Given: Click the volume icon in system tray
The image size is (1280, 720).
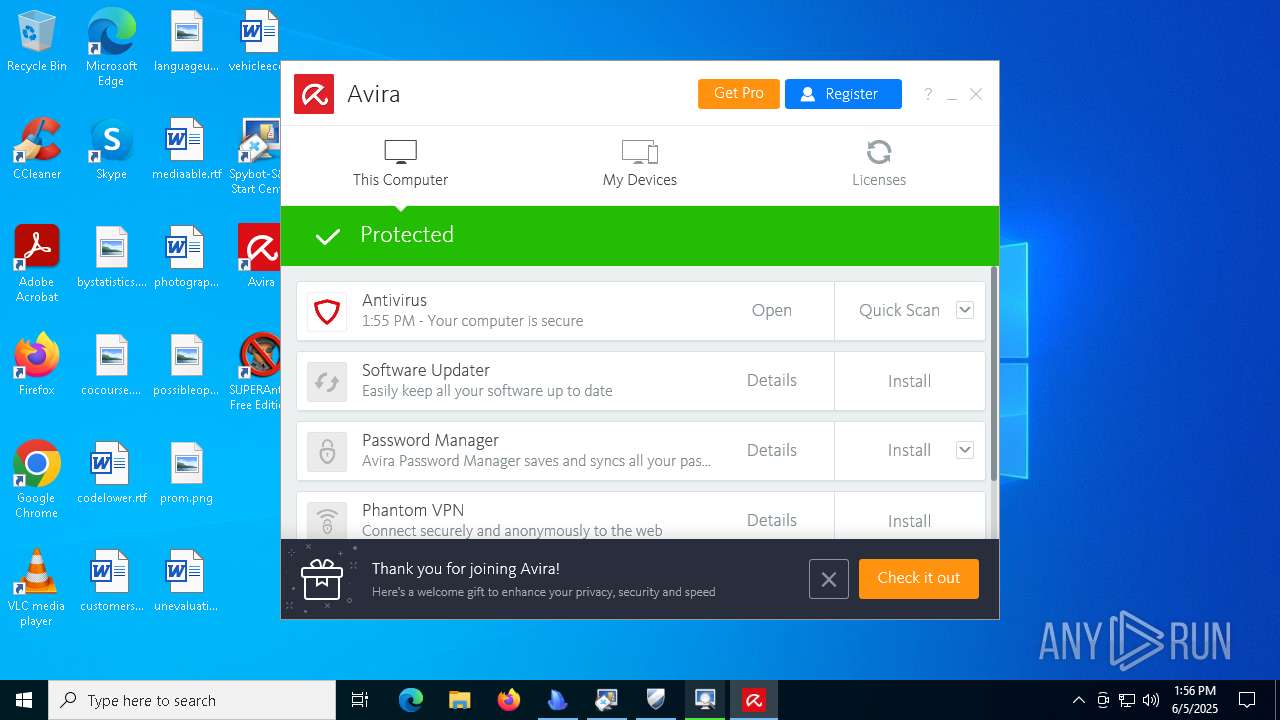Looking at the screenshot, I should 1151,700.
